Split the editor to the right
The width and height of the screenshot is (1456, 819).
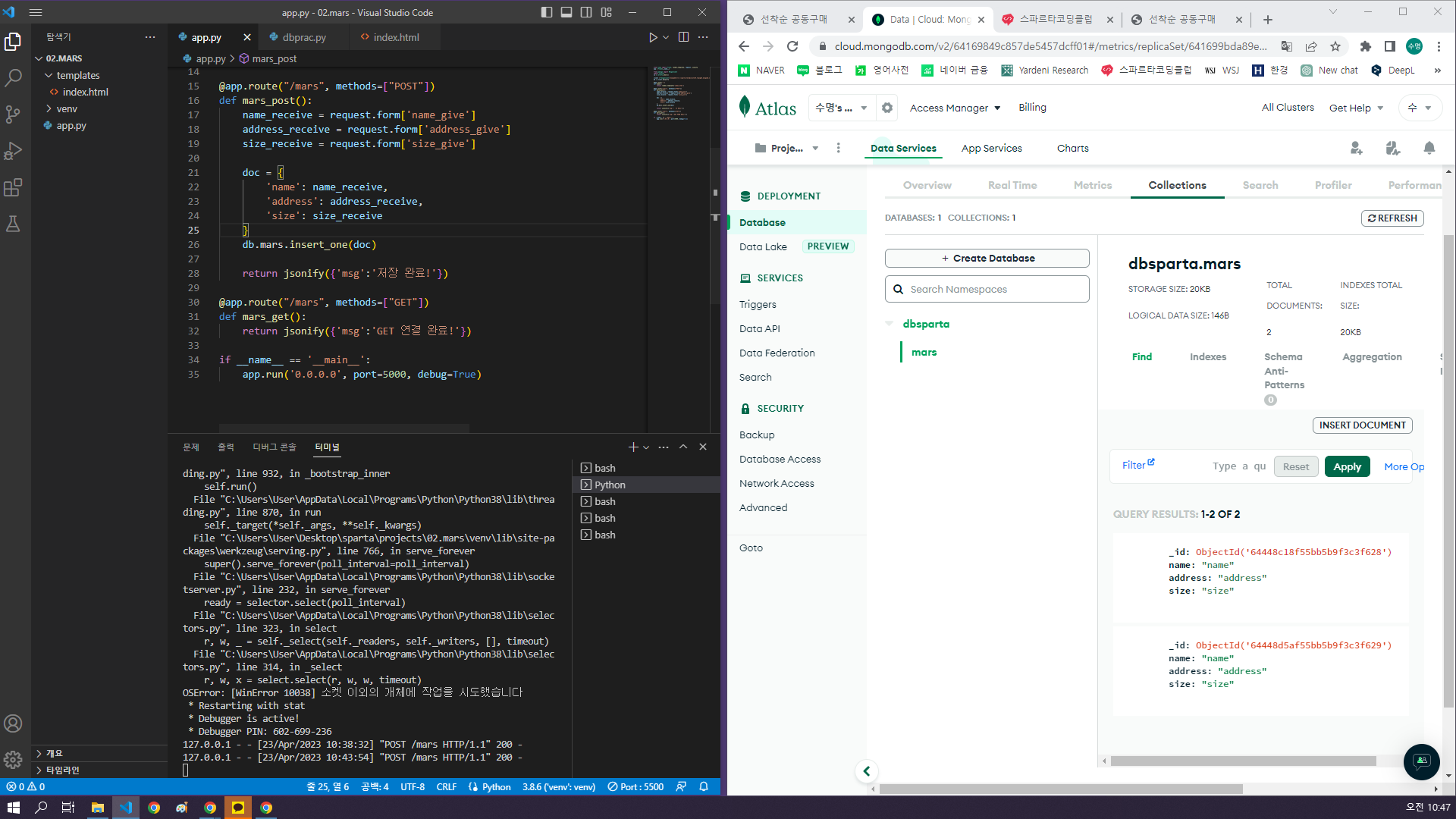tap(683, 37)
